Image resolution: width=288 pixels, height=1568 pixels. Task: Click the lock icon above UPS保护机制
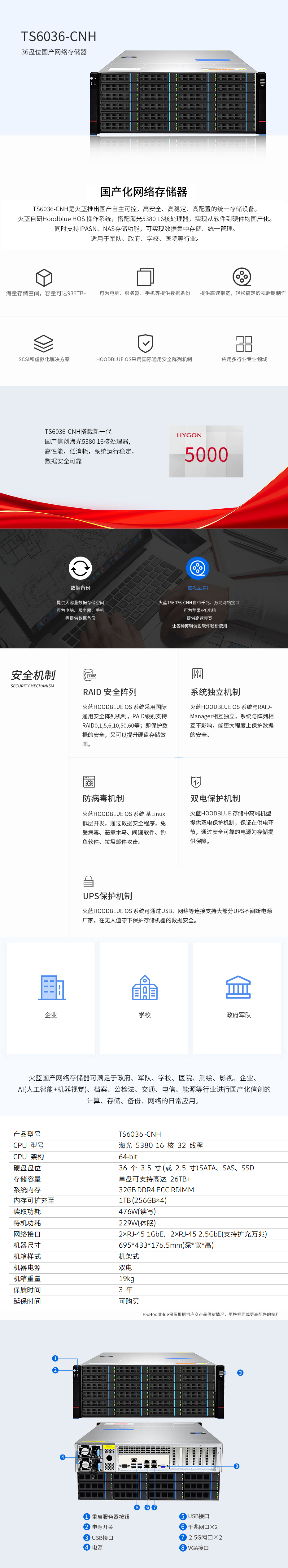(89, 881)
